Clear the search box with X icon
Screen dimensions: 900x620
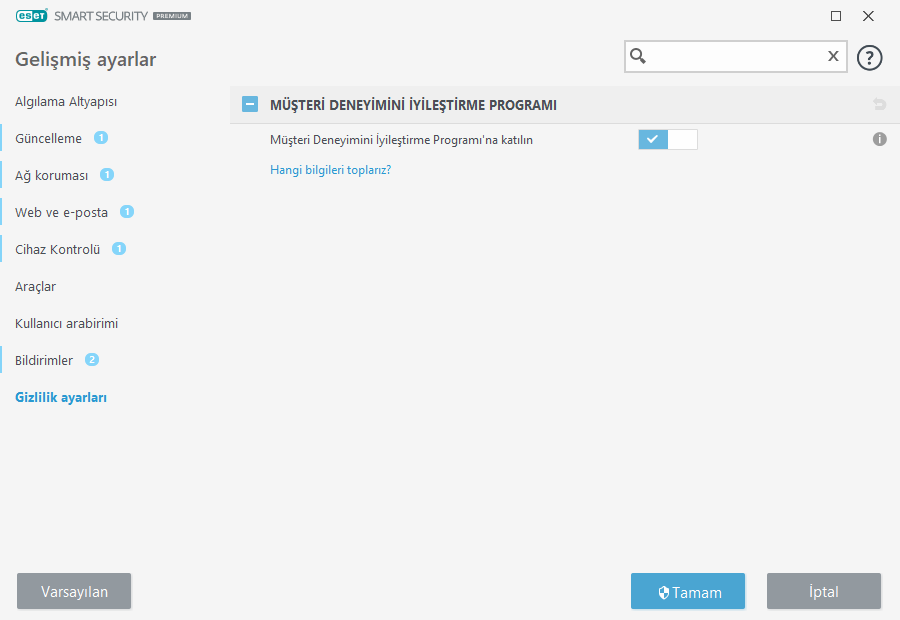(x=833, y=57)
